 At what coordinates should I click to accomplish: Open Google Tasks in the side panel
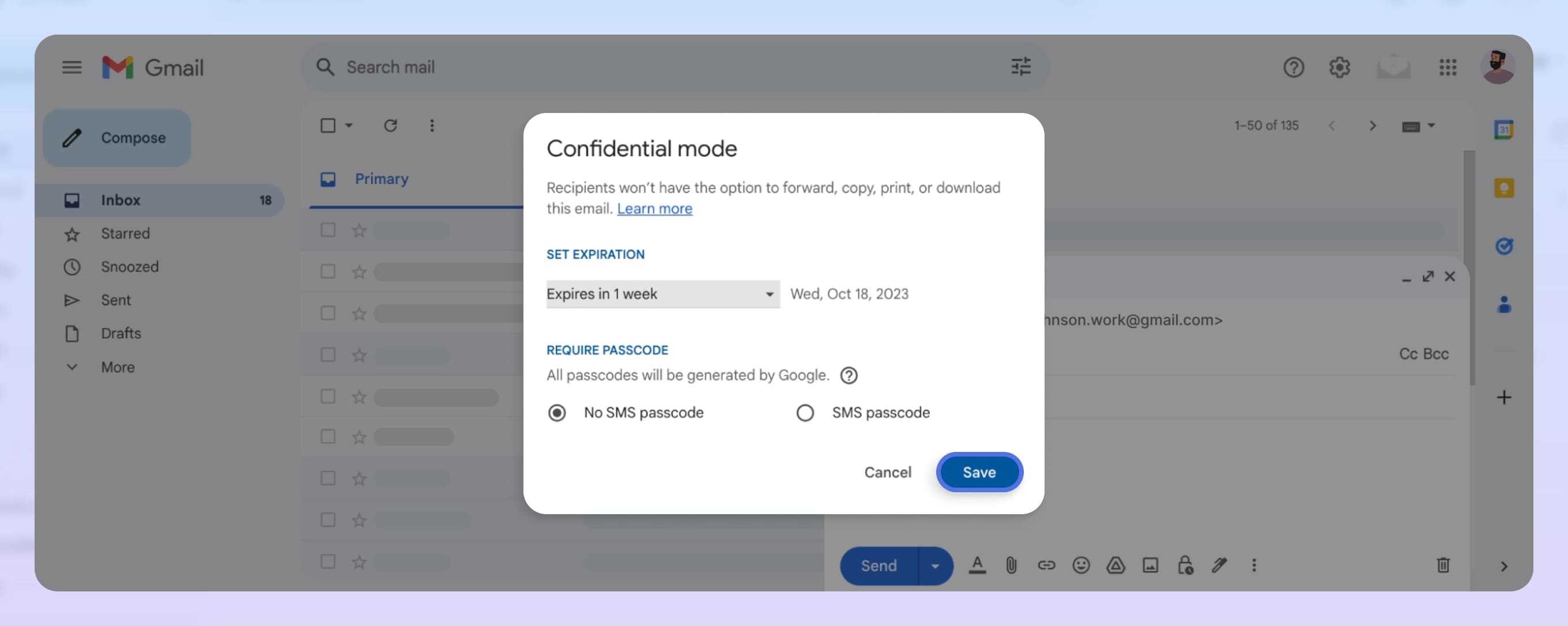click(1503, 246)
